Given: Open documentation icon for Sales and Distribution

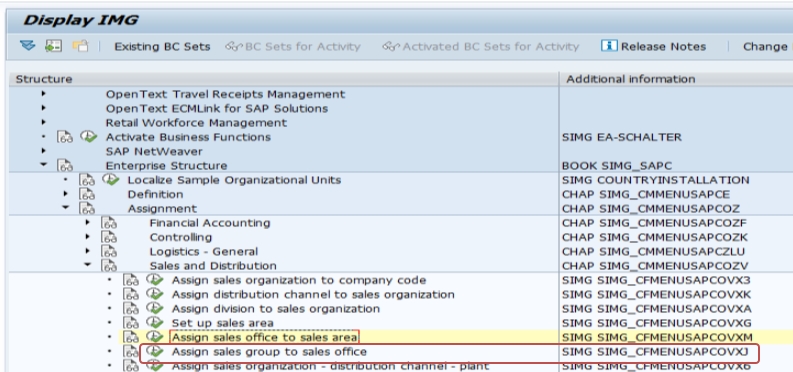Looking at the screenshot, I should (x=109, y=265).
